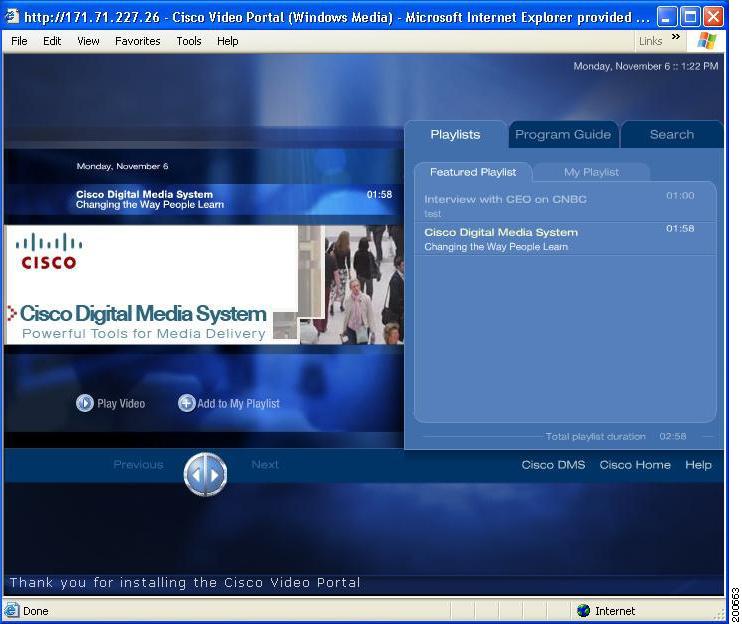
Task: Click the Internet zone status label
Action: pyautogui.click(x=615, y=611)
